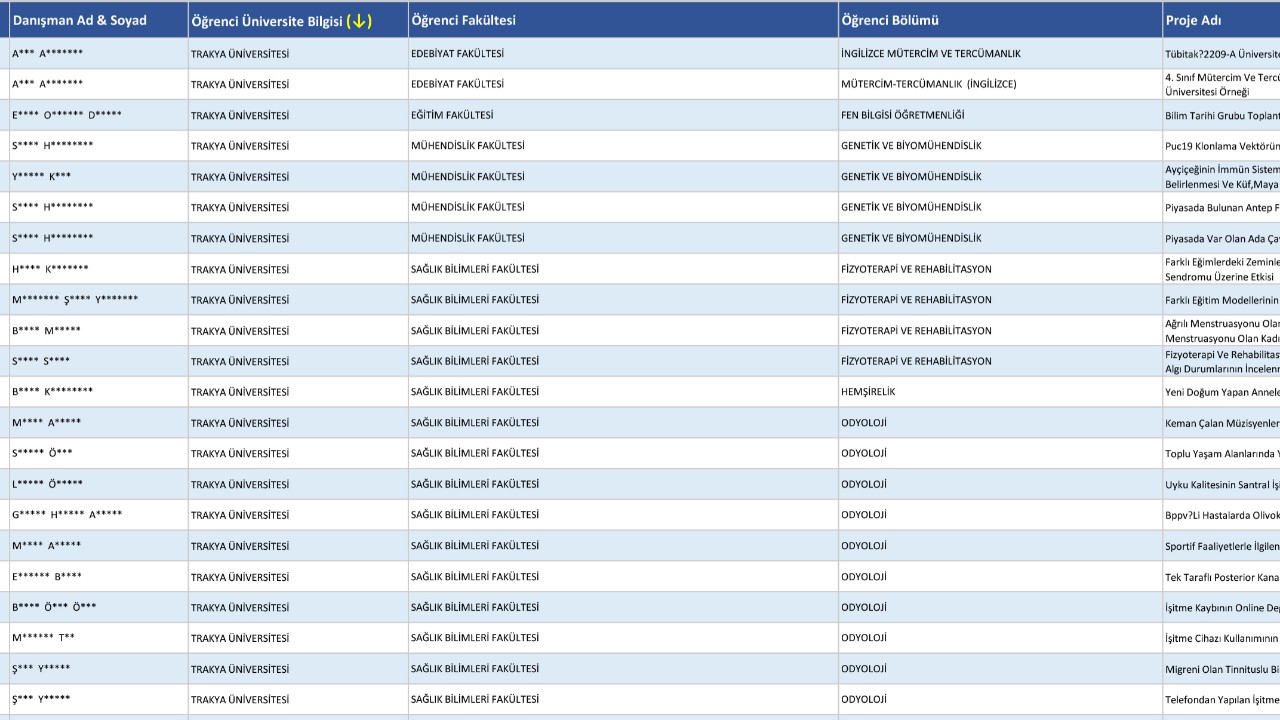
Task: Click advisor name Y***** K***
Action: tap(42, 177)
